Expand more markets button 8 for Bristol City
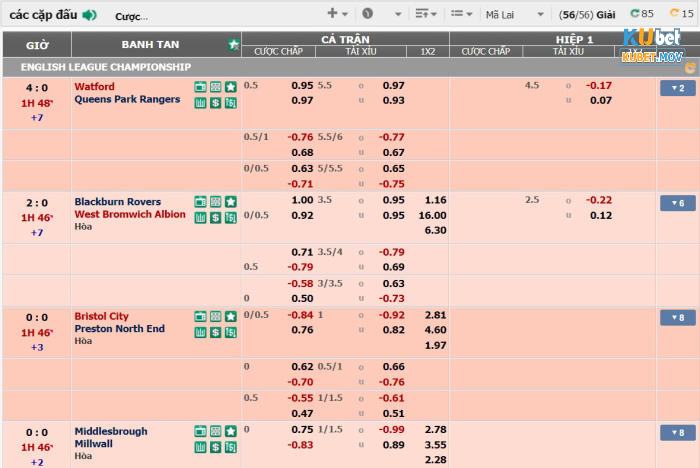 [x=678, y=318]
